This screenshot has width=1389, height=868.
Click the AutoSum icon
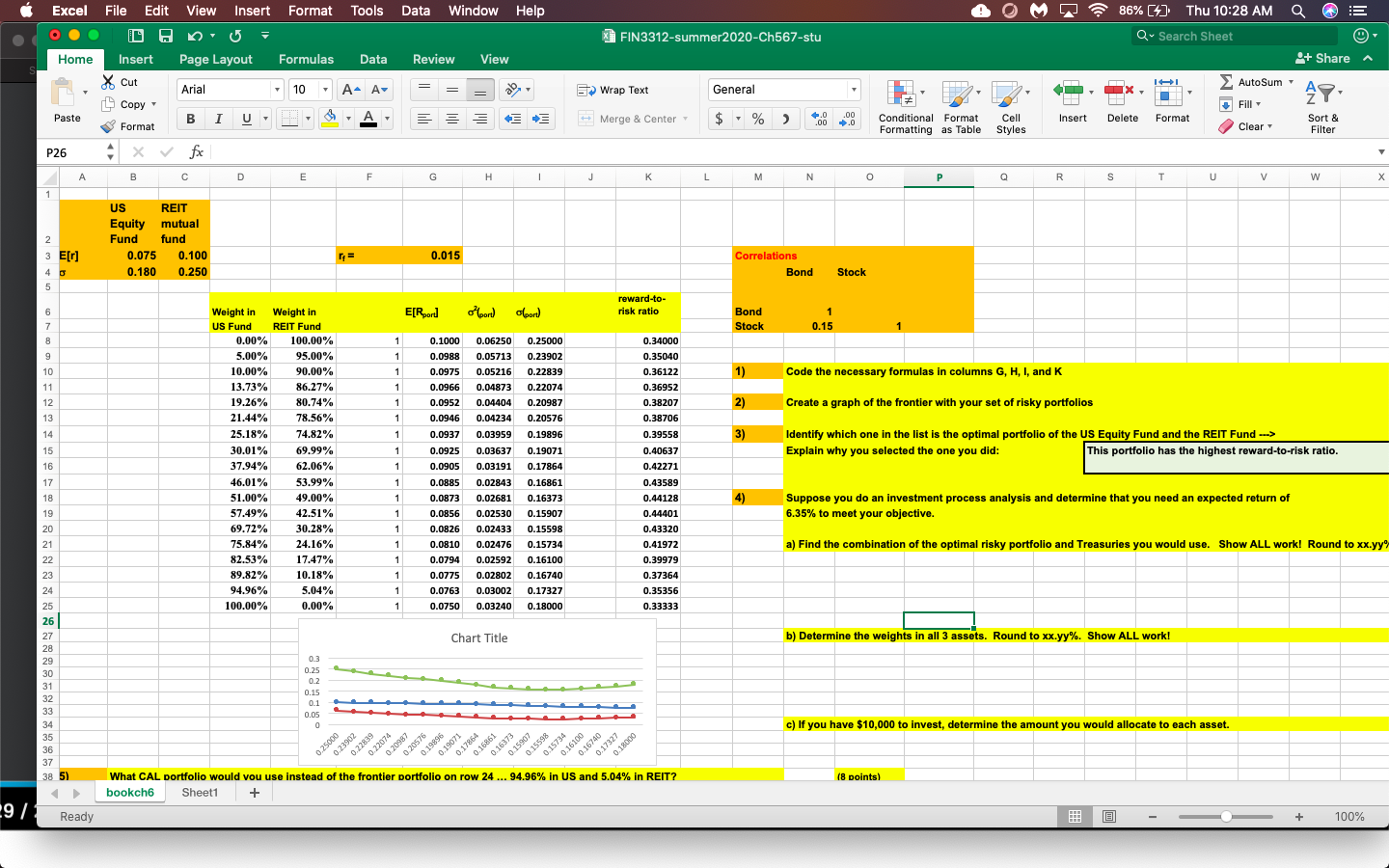1226,82
